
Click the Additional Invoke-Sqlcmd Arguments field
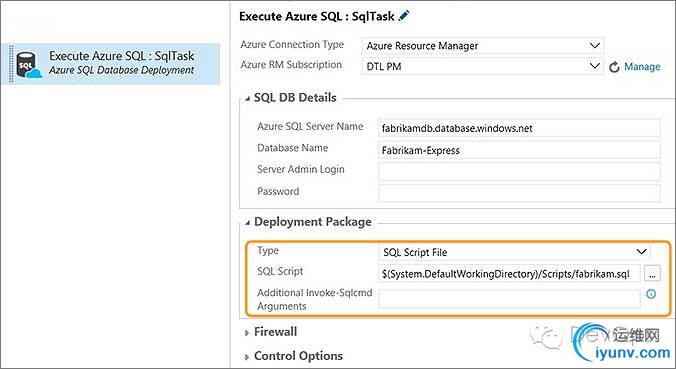(x=509, y=299)
